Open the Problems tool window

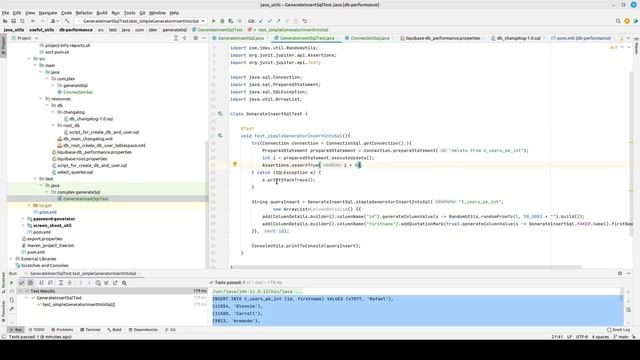62,329
